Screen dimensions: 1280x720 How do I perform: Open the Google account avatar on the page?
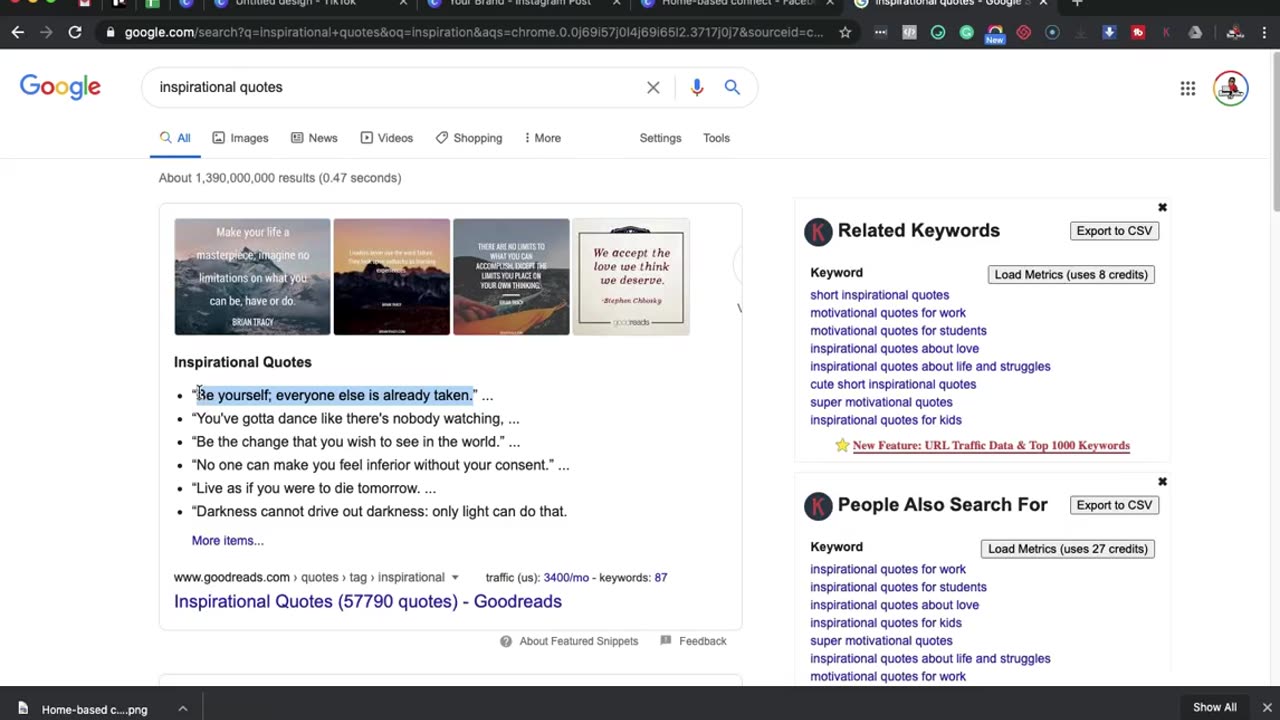1231,88
